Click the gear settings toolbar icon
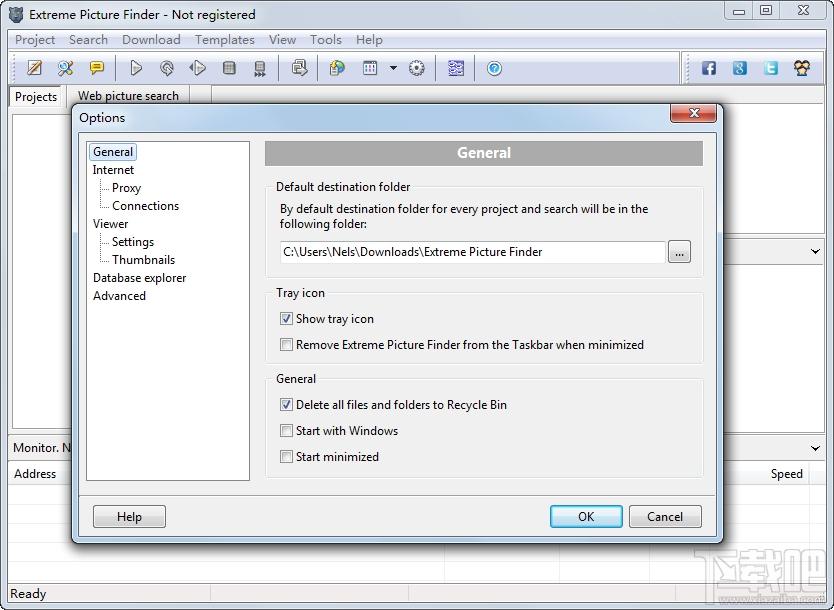The height and width of the screenshot is (610, 834). pos(417,68)
